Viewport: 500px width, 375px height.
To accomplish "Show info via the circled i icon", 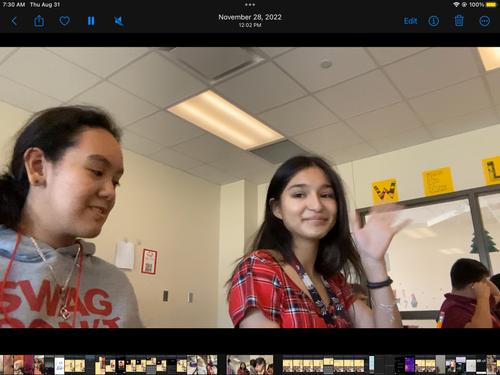I will [433, 21].
